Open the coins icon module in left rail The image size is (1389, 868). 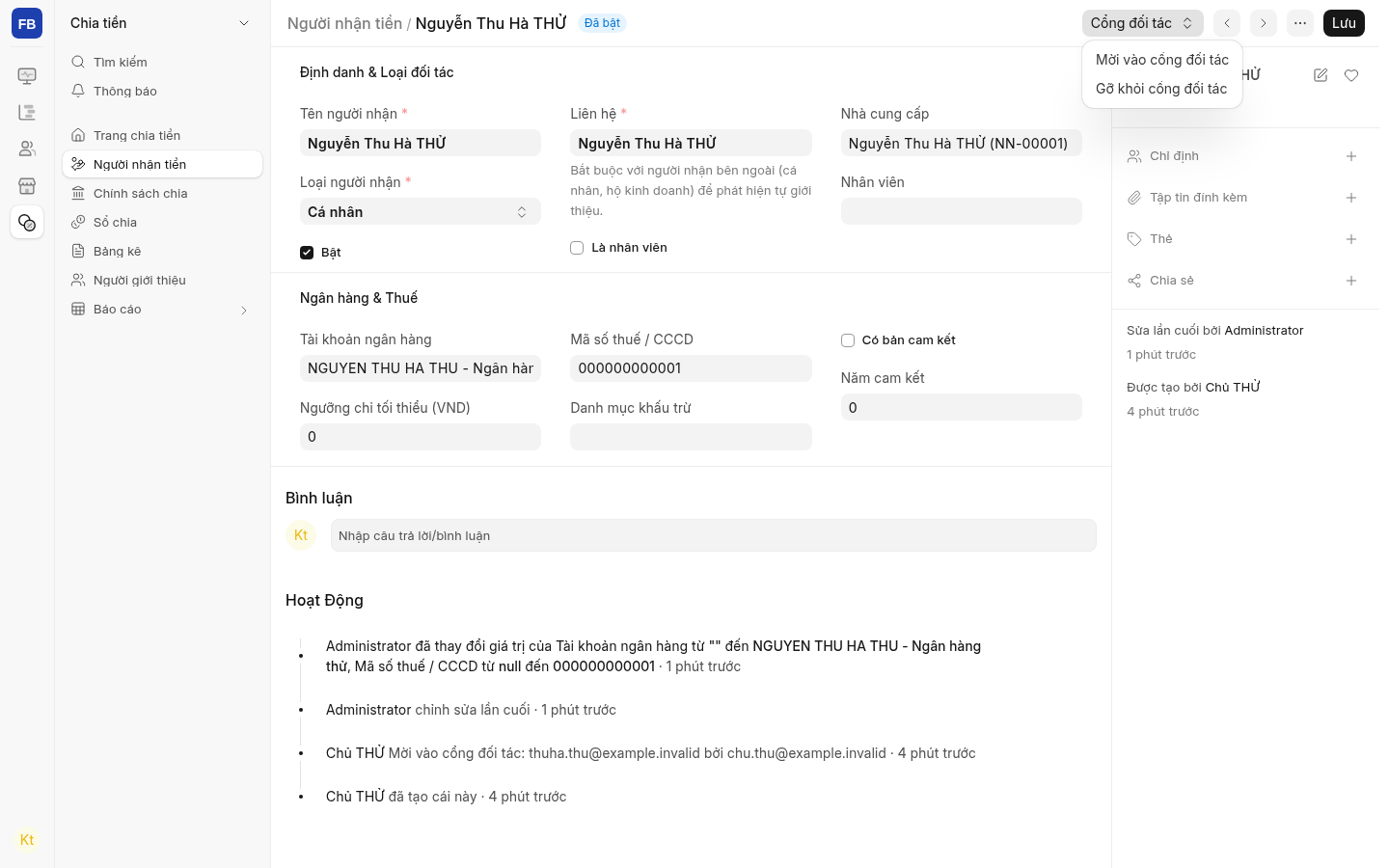coord(27,223)
